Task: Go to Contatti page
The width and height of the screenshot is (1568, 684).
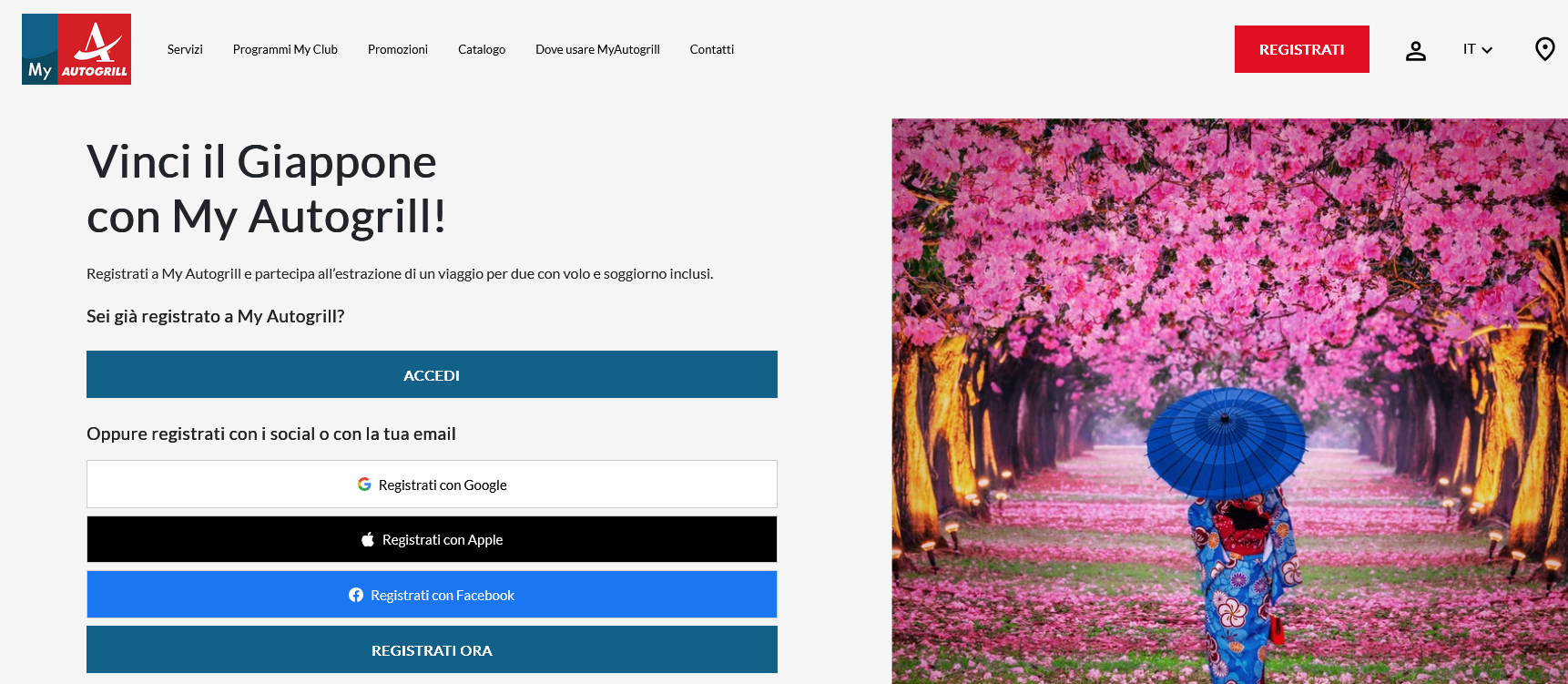Action: pos(712,49)
